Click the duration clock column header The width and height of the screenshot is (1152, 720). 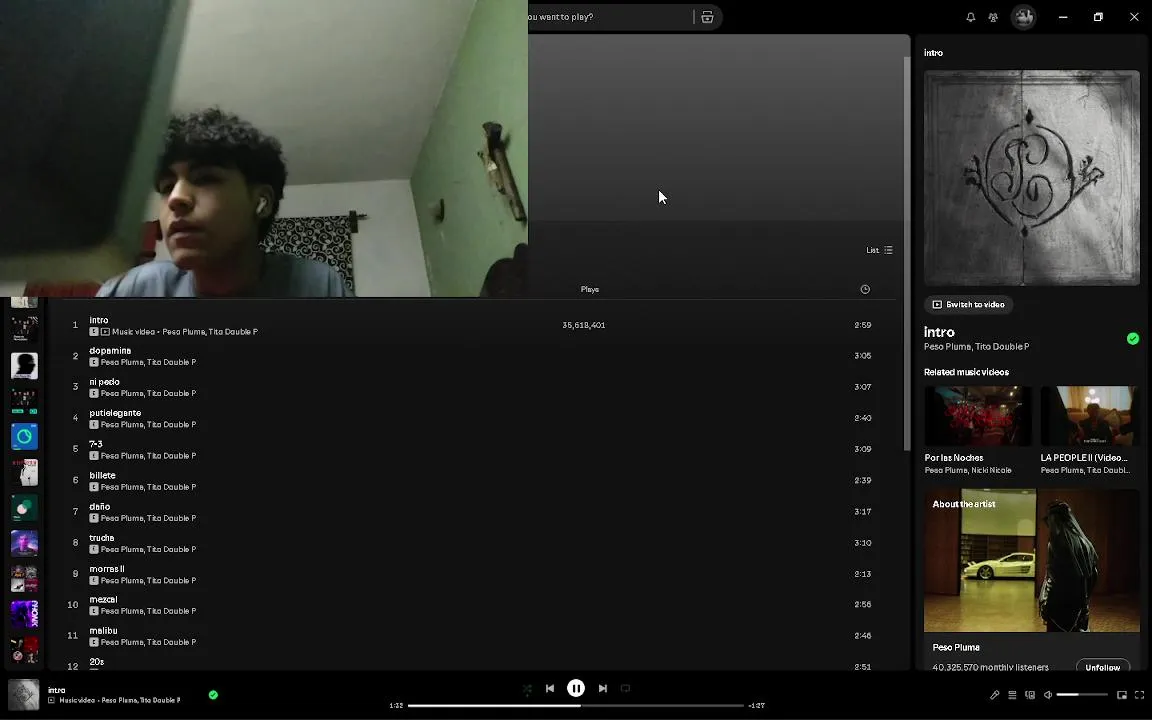click(x=865, y=289)
